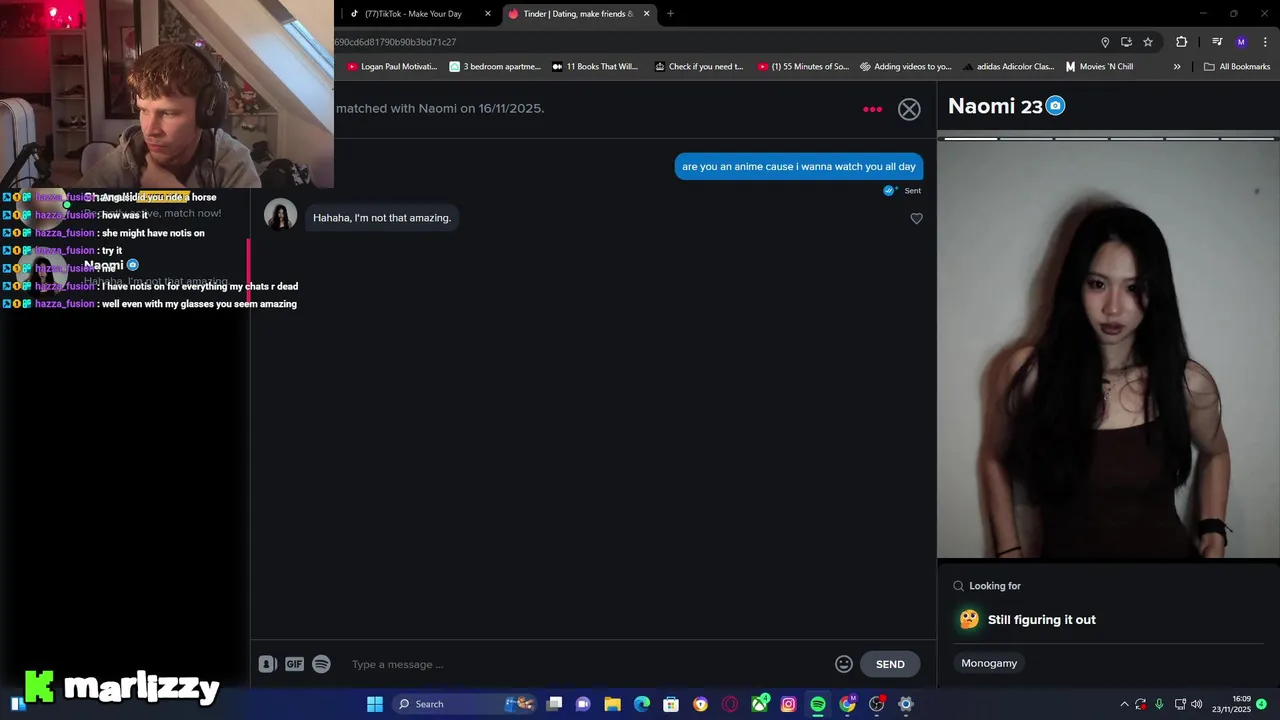This screenshot has height=720, width=1280.
Task: Open the Adding videos to yo... bookmark
Action: point(906,67)
